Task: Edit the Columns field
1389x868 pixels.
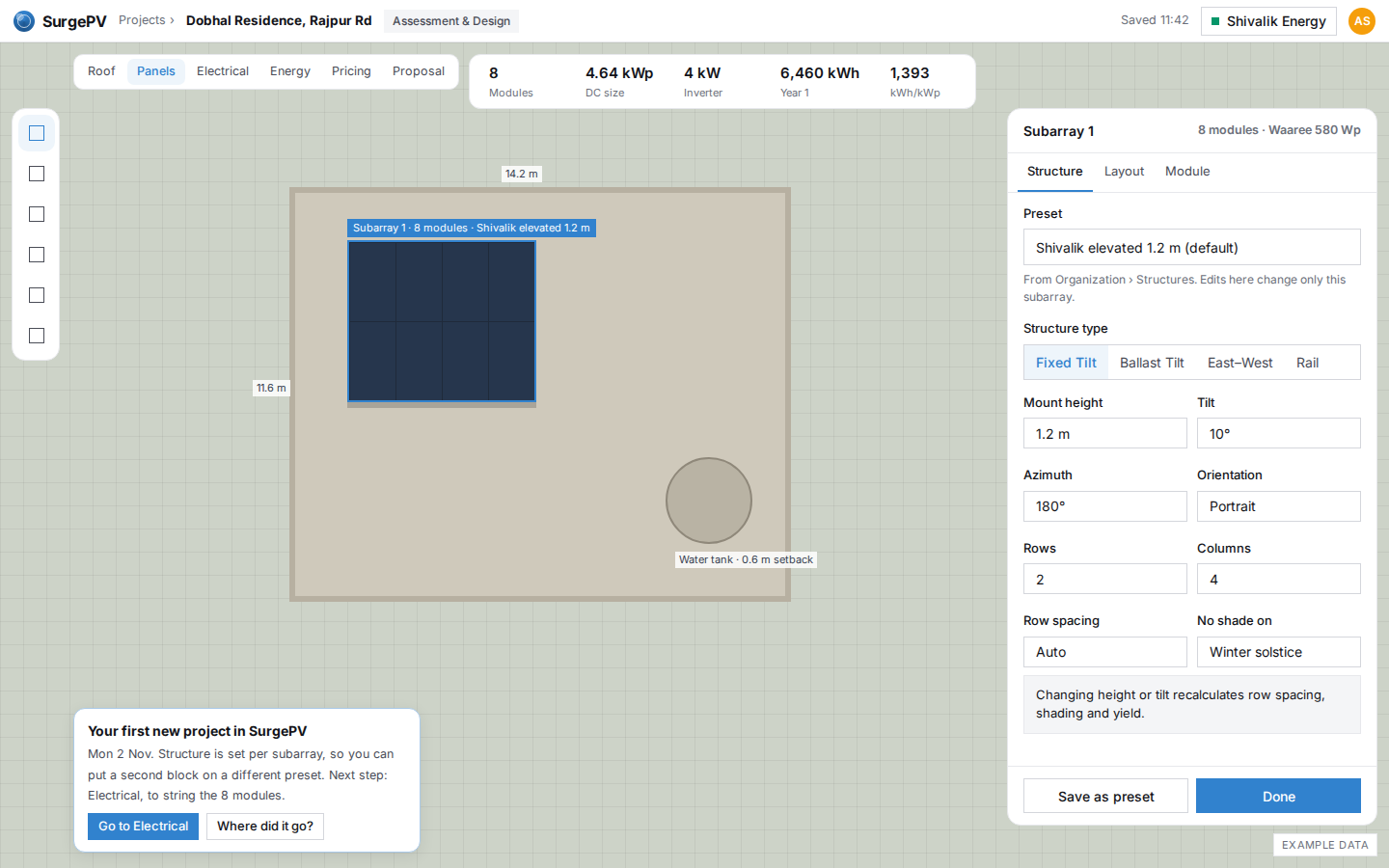Action: pos(1278,580)
